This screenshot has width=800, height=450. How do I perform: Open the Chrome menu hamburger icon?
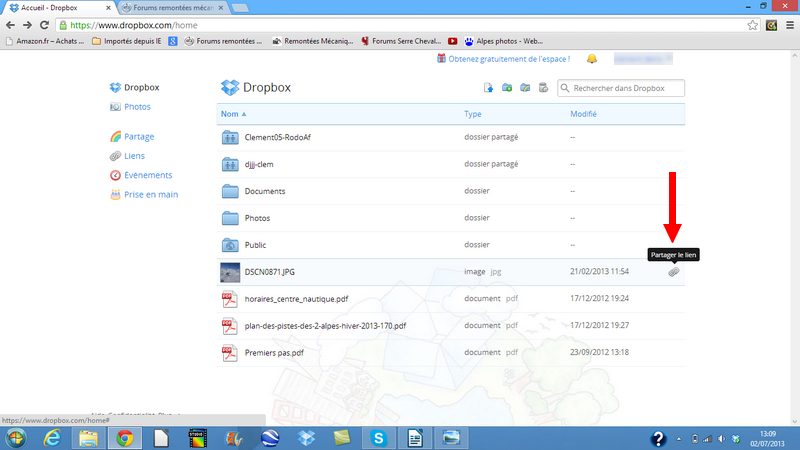(x=790, y=25)
